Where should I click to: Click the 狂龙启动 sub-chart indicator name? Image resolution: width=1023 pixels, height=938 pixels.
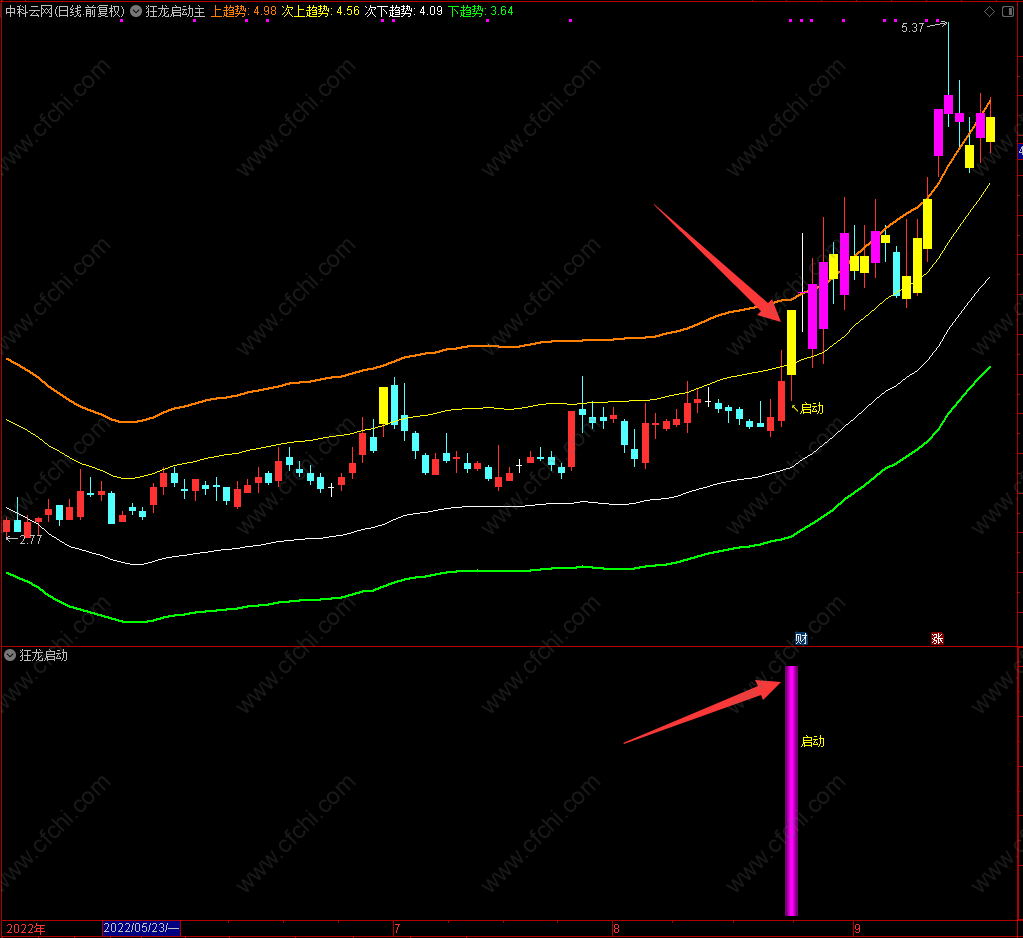tap(43, 655)
